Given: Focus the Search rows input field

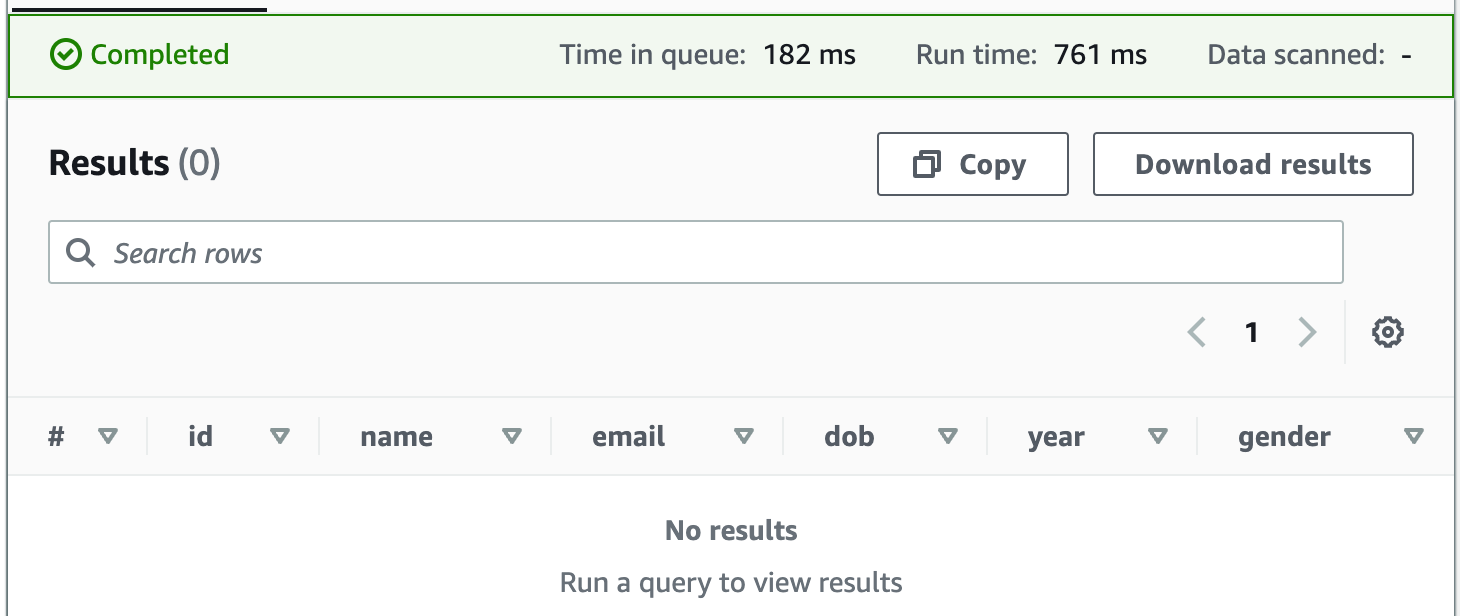Looking at the screenshot, I should pyautogui.click(x=700, y=253).
